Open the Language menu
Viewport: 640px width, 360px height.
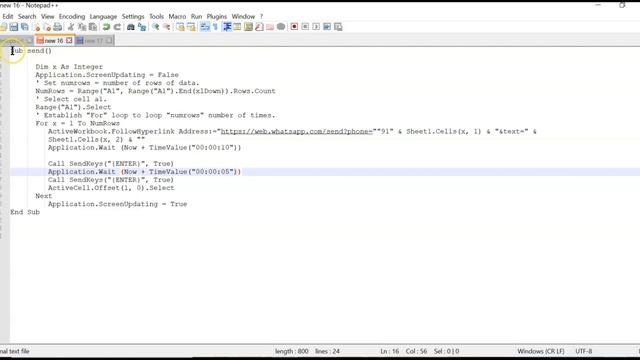tap(103, 16)
